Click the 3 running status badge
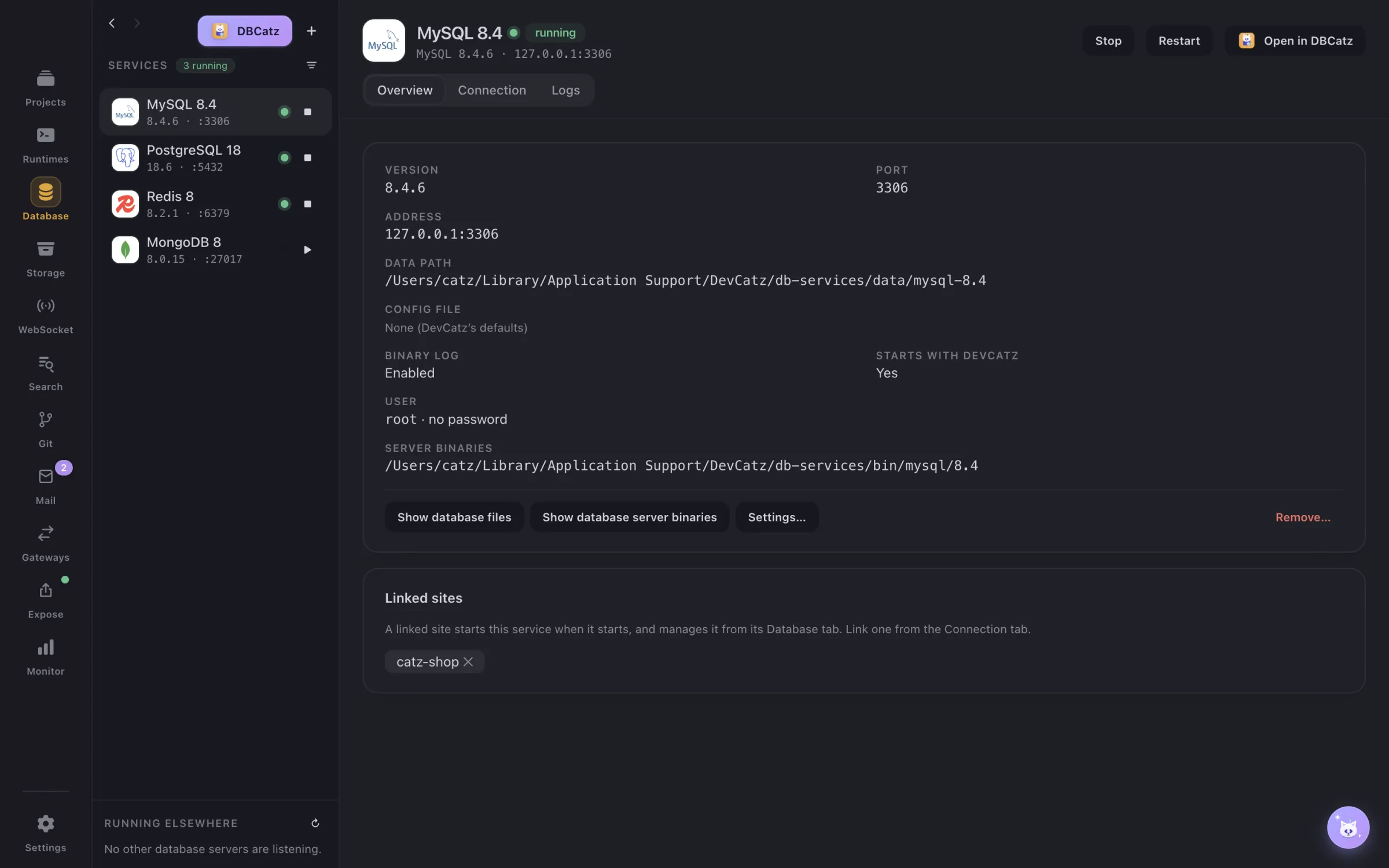Image resolution: width=1389 pixels, height=868 pixels. 205,65
